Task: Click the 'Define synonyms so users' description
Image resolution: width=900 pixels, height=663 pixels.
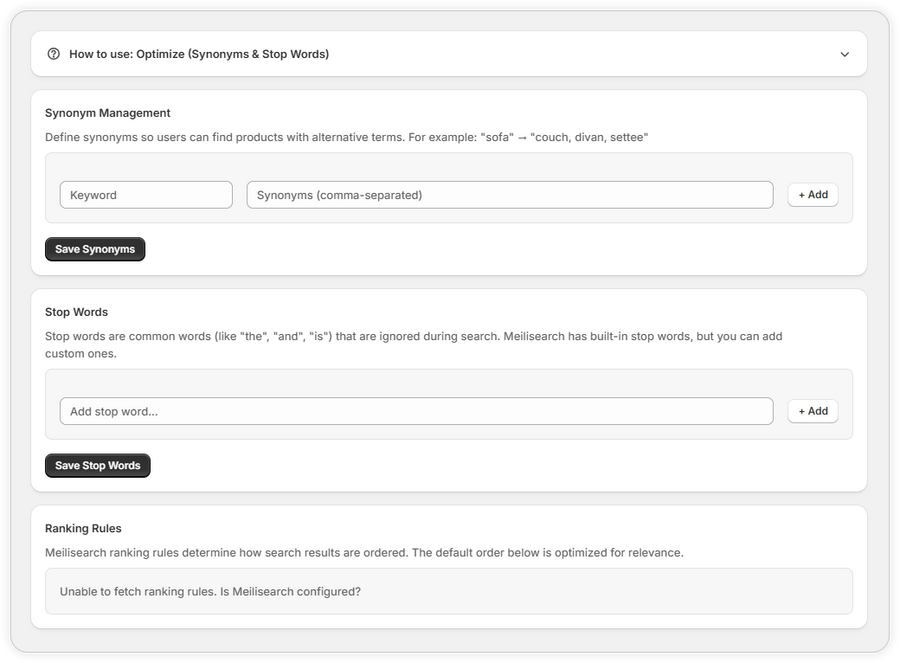Action: point(346,138)
